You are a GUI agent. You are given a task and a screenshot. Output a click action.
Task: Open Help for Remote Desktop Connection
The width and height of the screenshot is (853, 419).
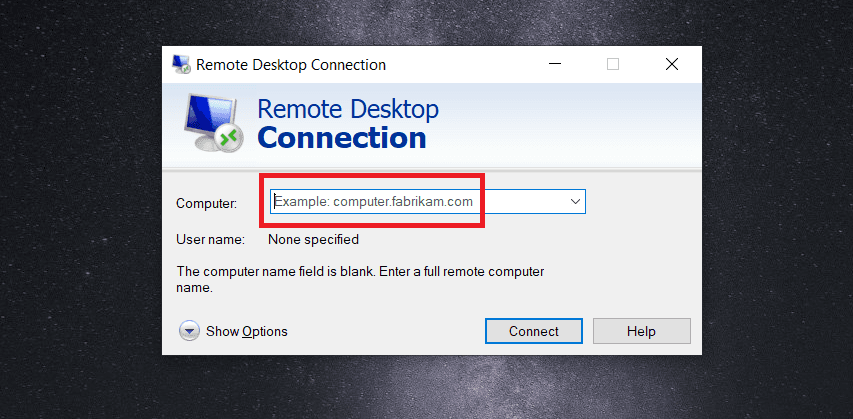tap(641, 331)
